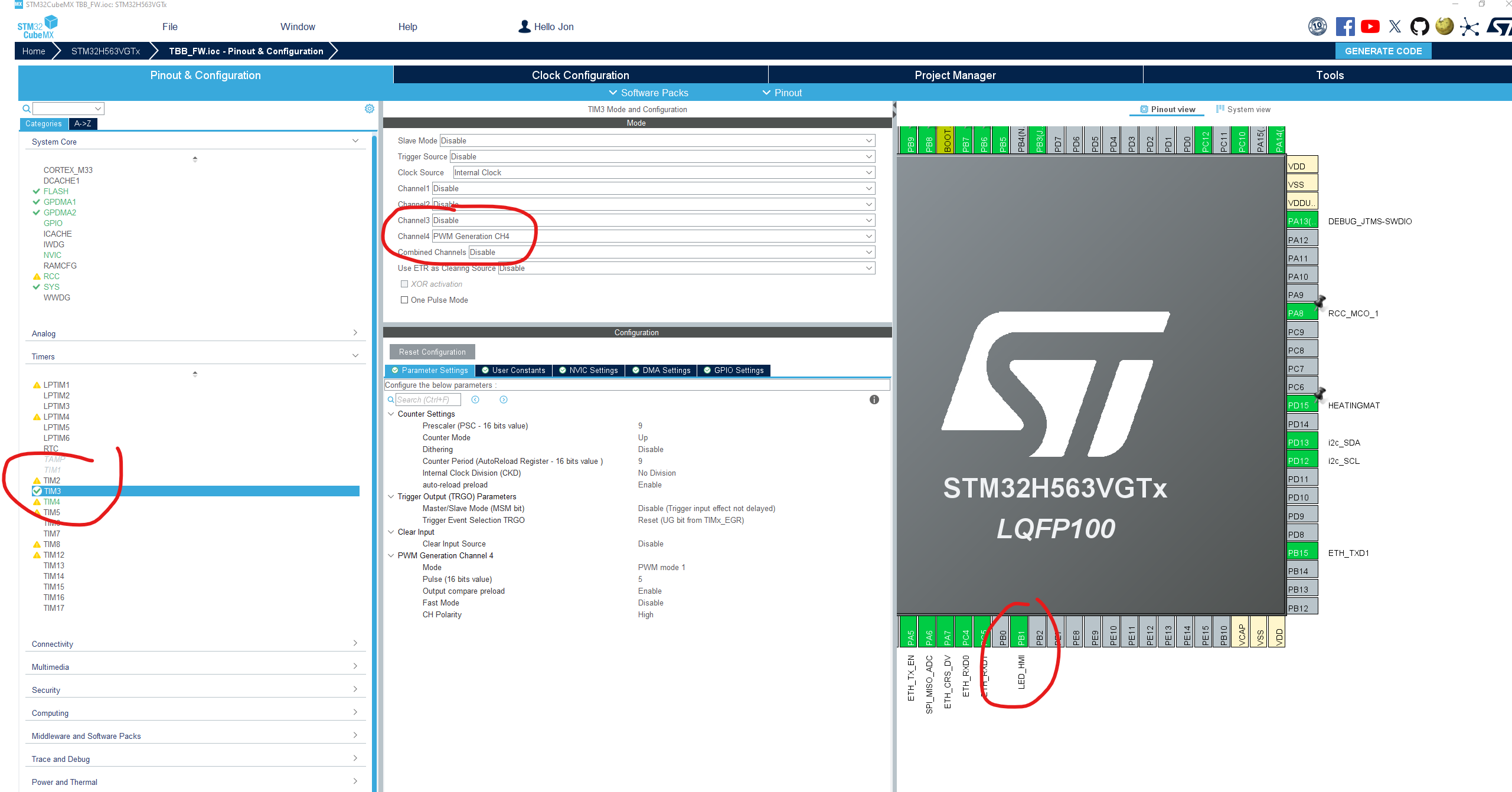The width and height of the screenshot is (1512, 792).
Task: Uncheck the TIM3 activation checkbox
Action: (x=37, y=490)
